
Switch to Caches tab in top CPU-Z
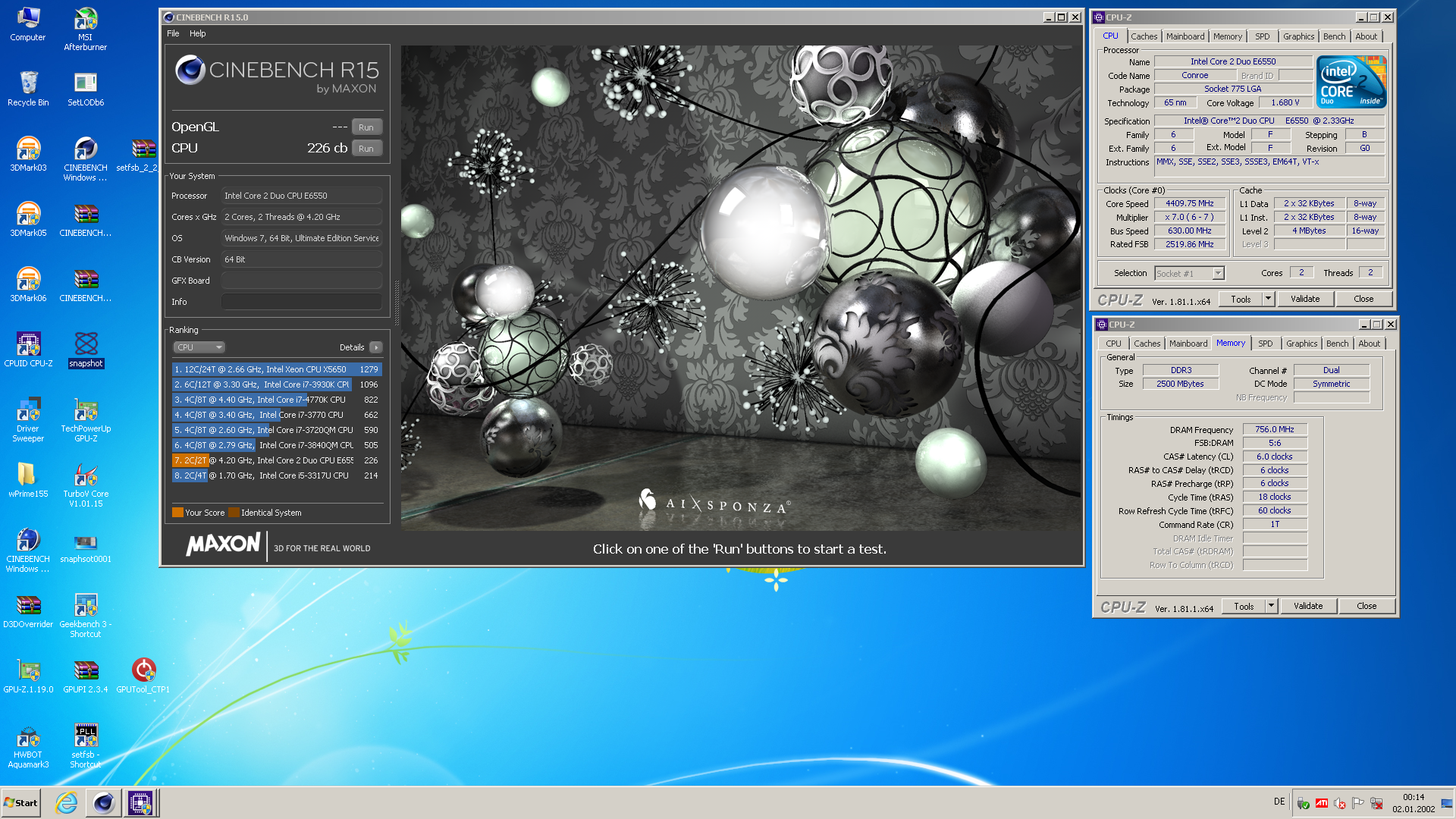click(x=1144, y=36)
